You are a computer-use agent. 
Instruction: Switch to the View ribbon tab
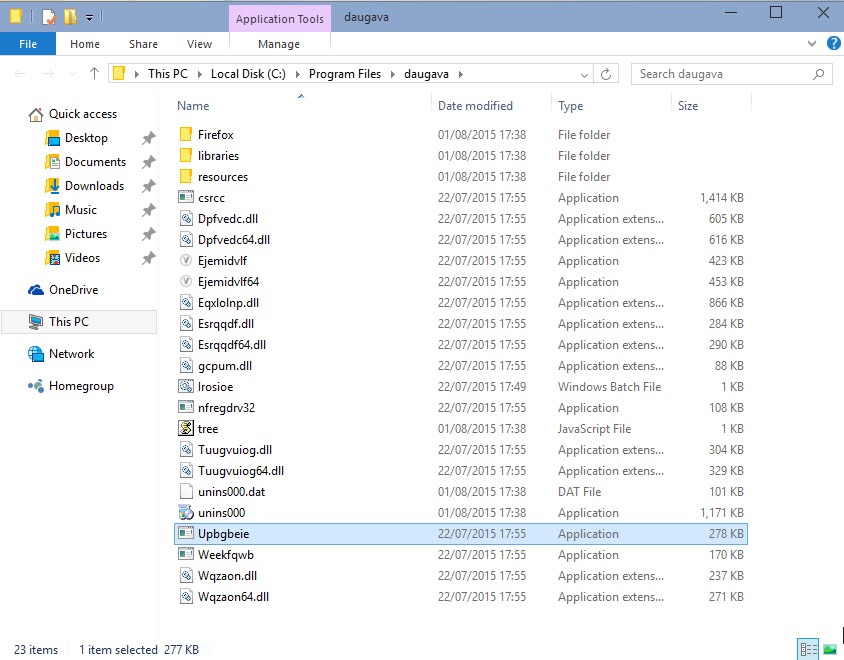[x=199, y=44]
